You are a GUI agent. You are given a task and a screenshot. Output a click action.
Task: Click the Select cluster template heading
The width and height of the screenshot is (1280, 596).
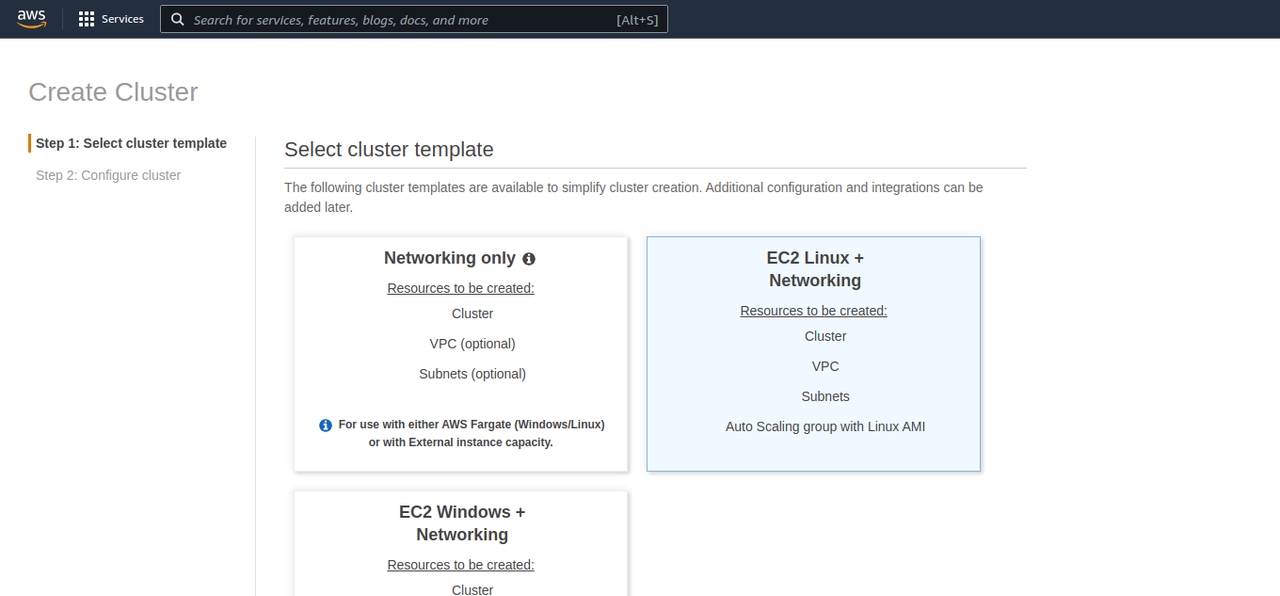click(x=389, y=149)
